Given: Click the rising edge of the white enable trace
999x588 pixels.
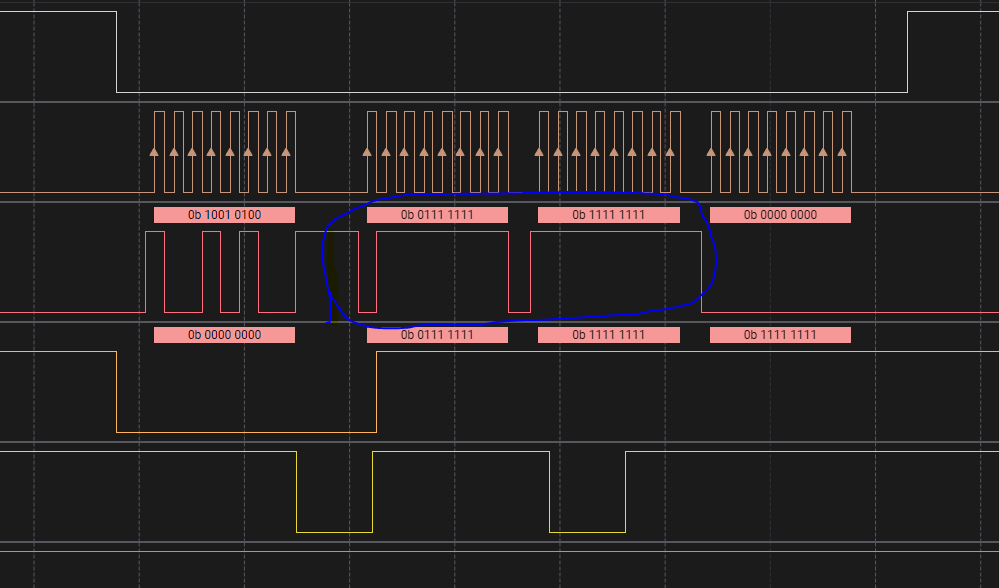Looking at the screenshot, I should [907, 52].
